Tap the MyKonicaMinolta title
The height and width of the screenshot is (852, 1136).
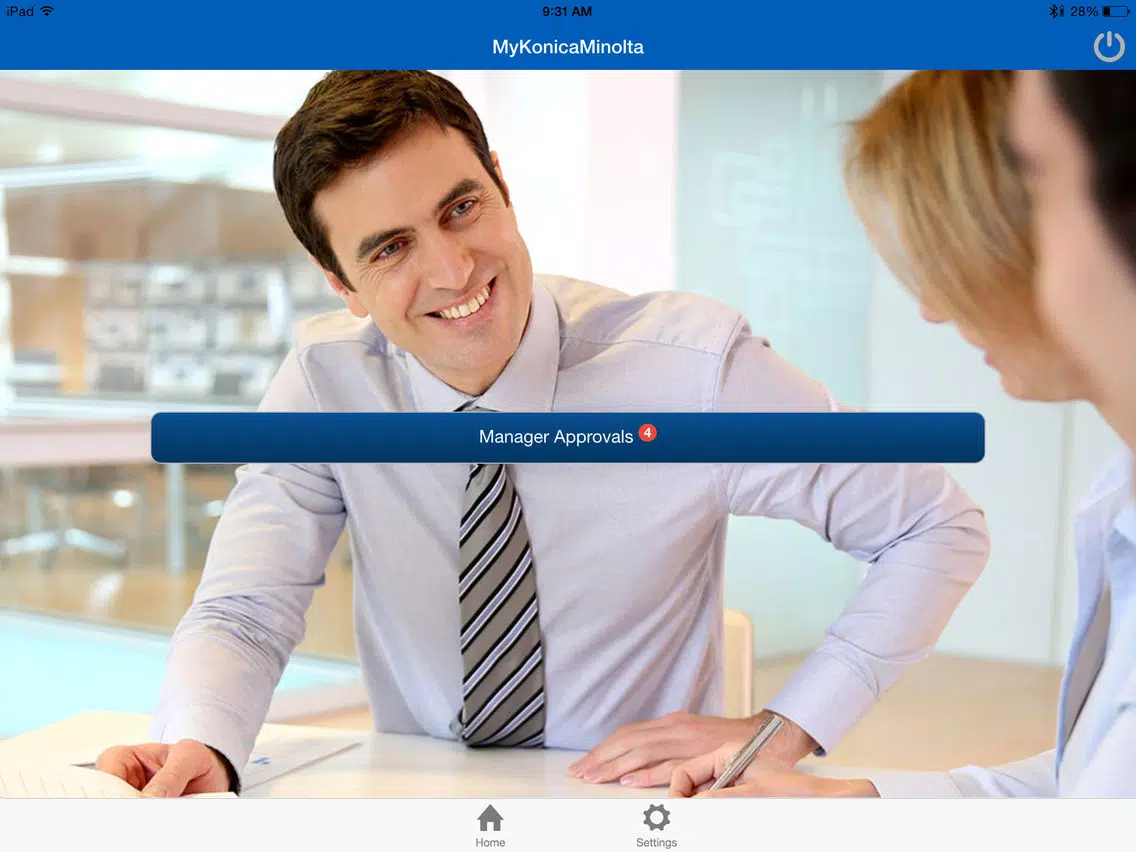point(568,47)
